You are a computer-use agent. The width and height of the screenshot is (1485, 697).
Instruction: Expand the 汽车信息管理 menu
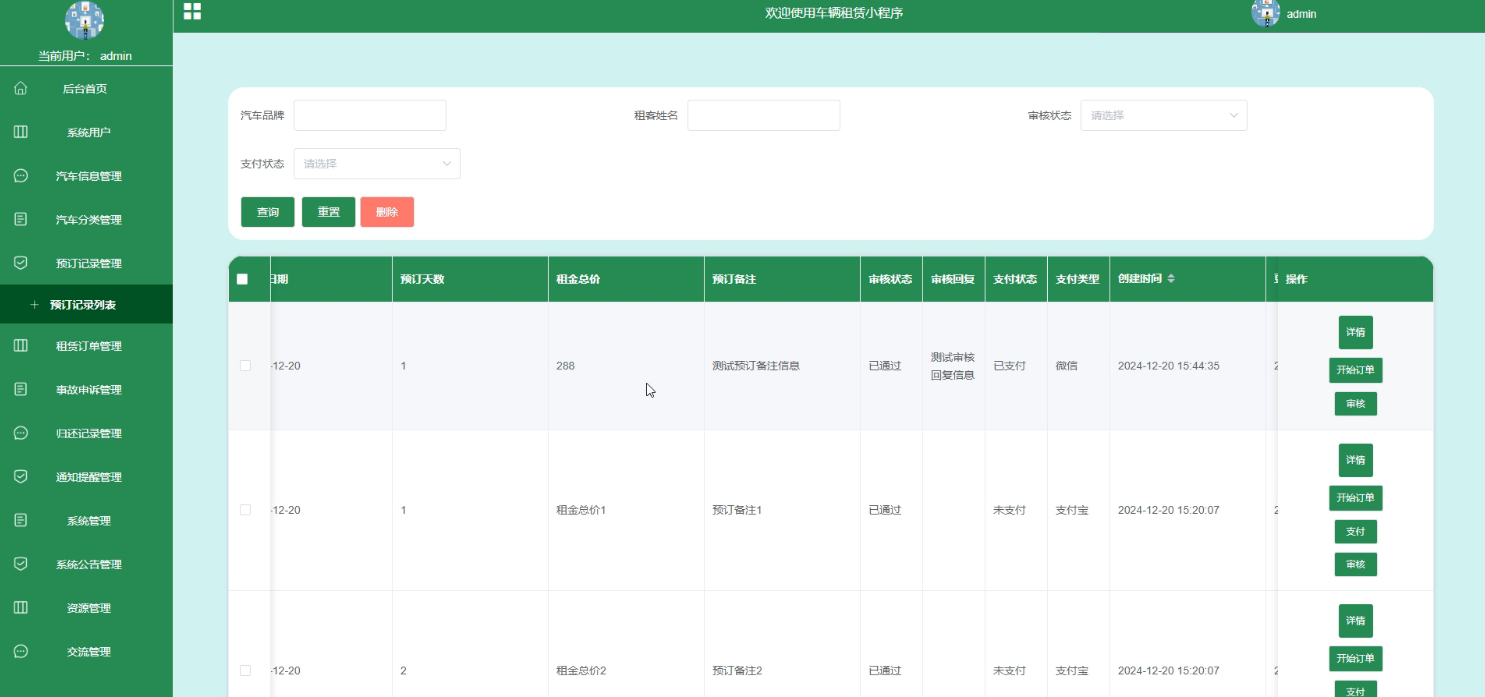coord(86,176)
